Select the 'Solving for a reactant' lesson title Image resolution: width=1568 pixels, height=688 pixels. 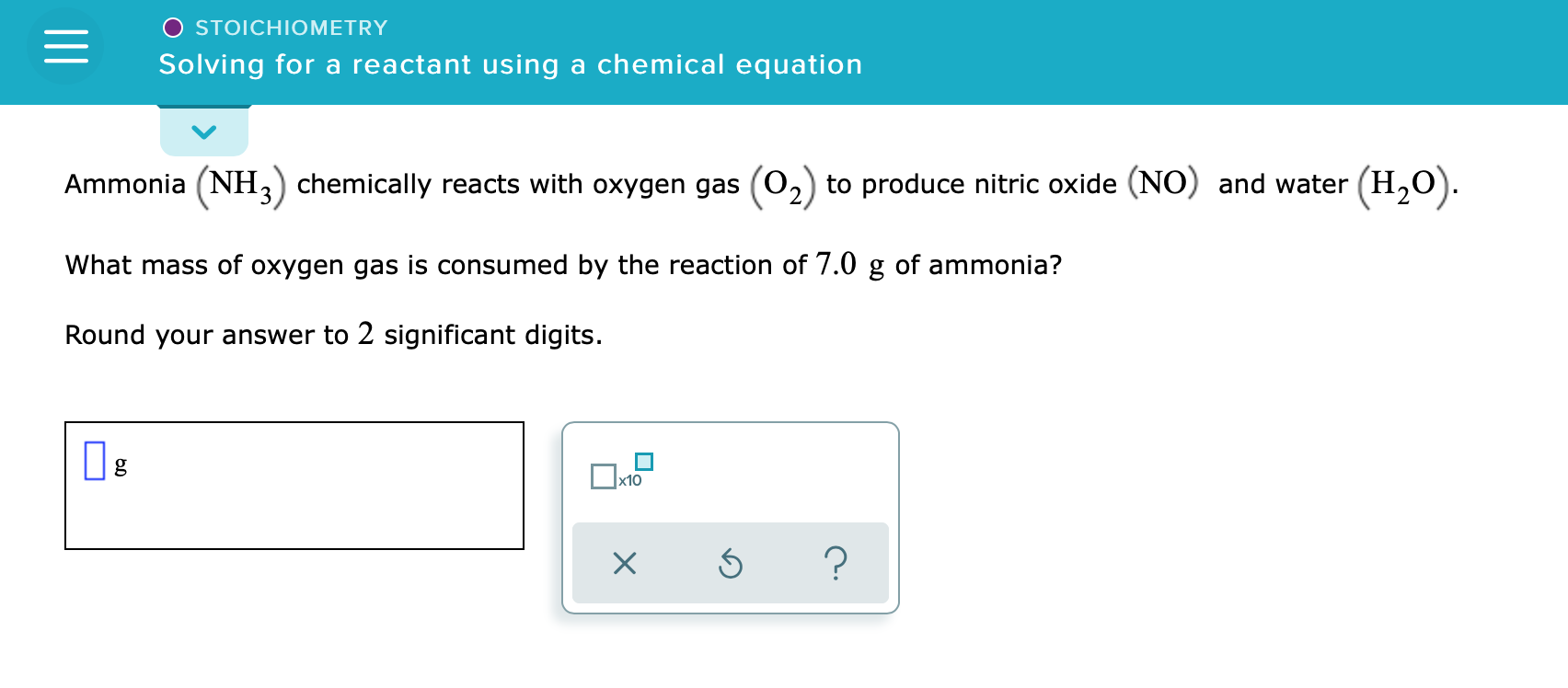coord(511,64)
